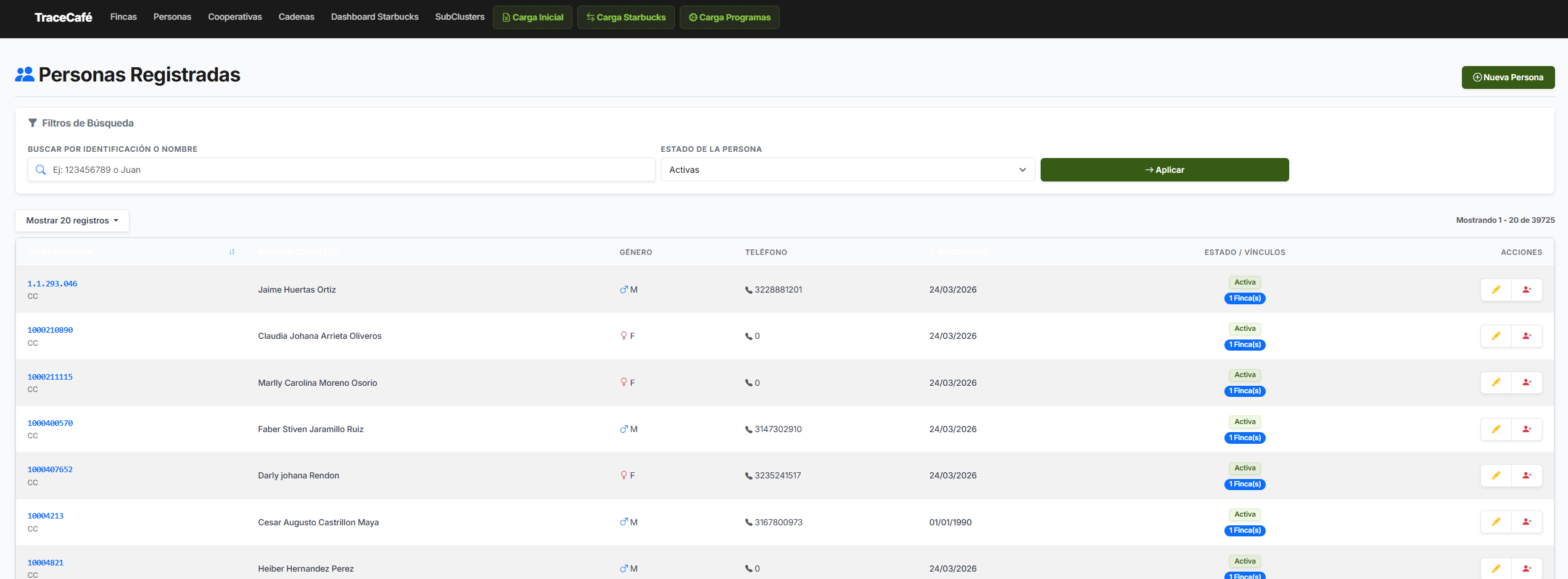1568x579 pixels.
Task: Click Estado / Vínculos column header
Action: (1245, 252)
